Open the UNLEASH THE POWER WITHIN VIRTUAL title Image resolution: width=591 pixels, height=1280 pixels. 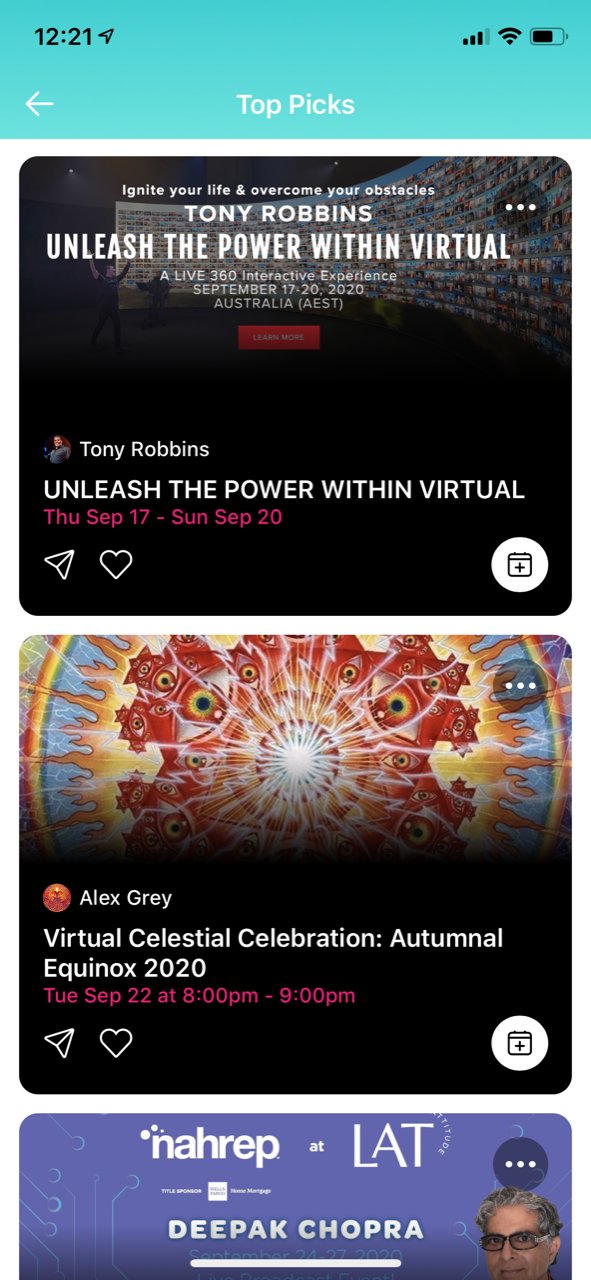[x=284, y=489]
